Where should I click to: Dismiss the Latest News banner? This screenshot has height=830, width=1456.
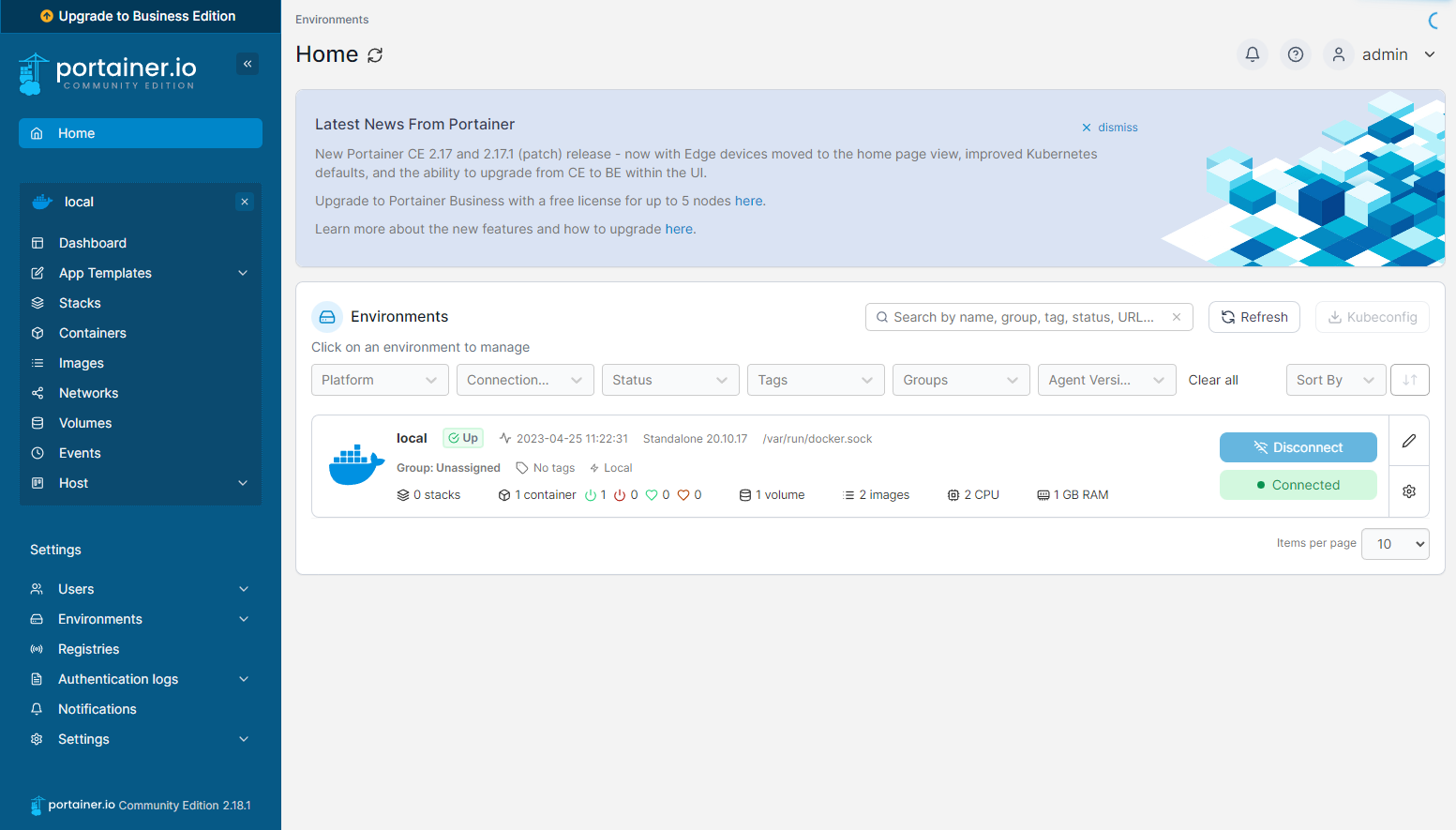[x=1110, y=128]
